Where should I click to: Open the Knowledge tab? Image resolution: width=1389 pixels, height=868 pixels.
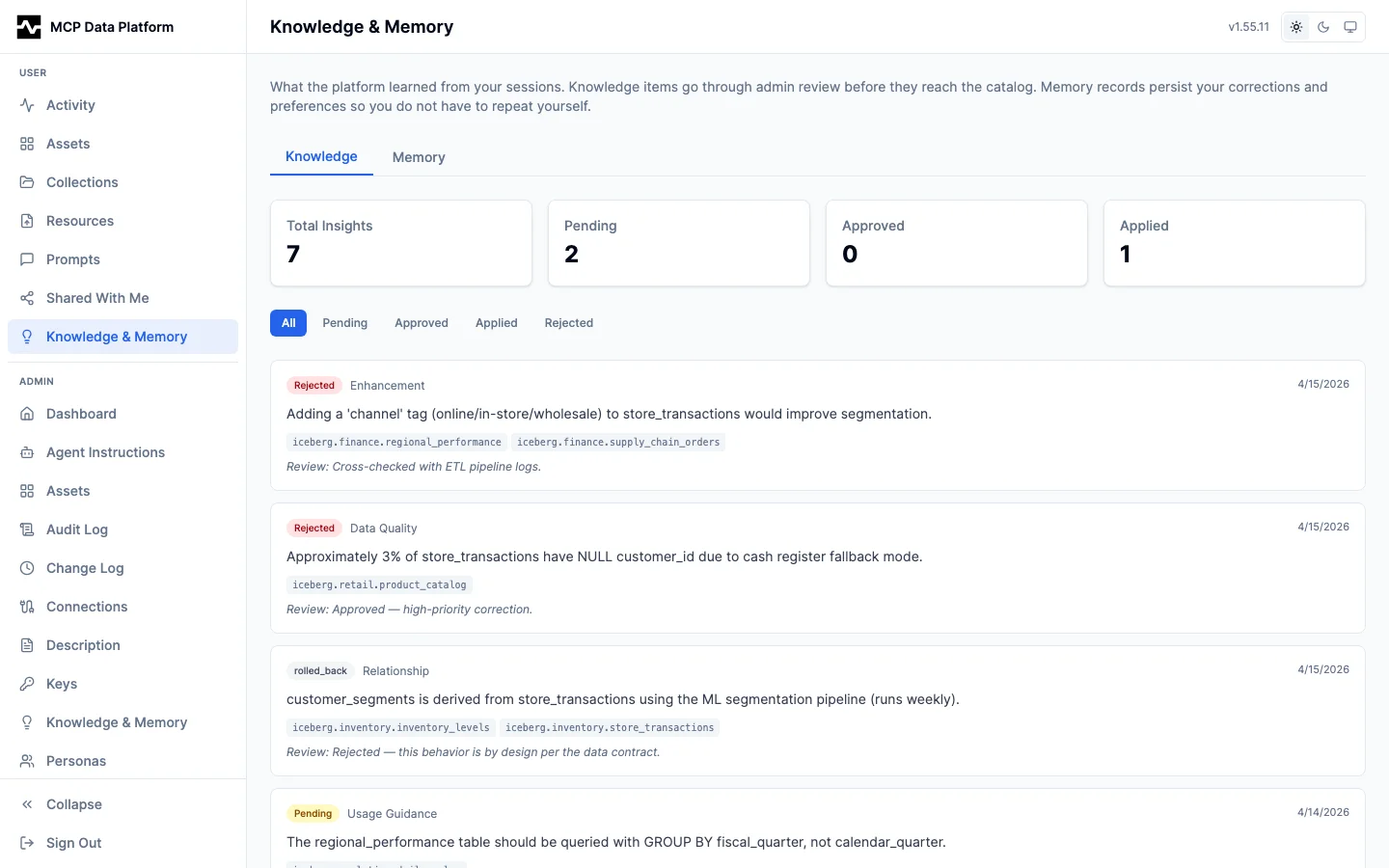click(x=321, y=156)
